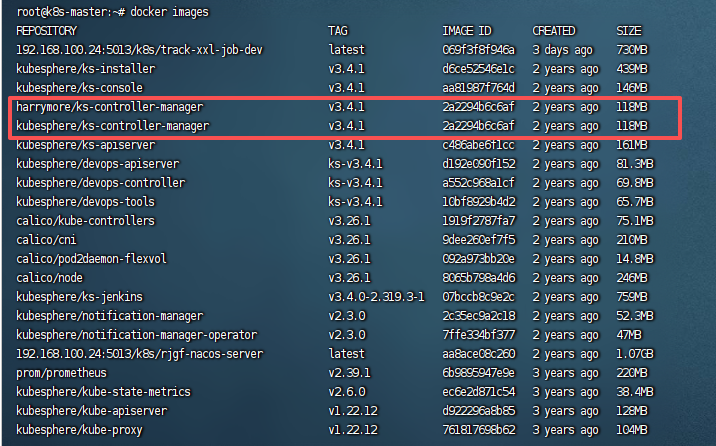Click image ID 7ffe334bf377

tap(479, 335)
